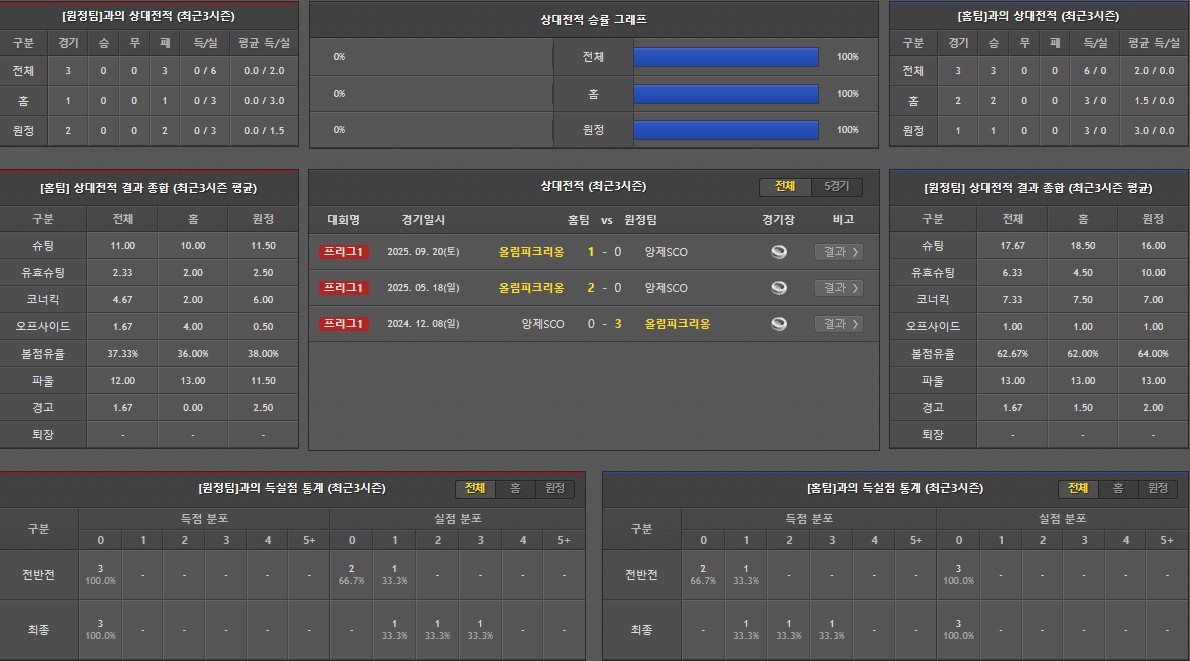Select 전체 in the 상대전적 match list
The image size is (1190, 661).
coord(785,187)
